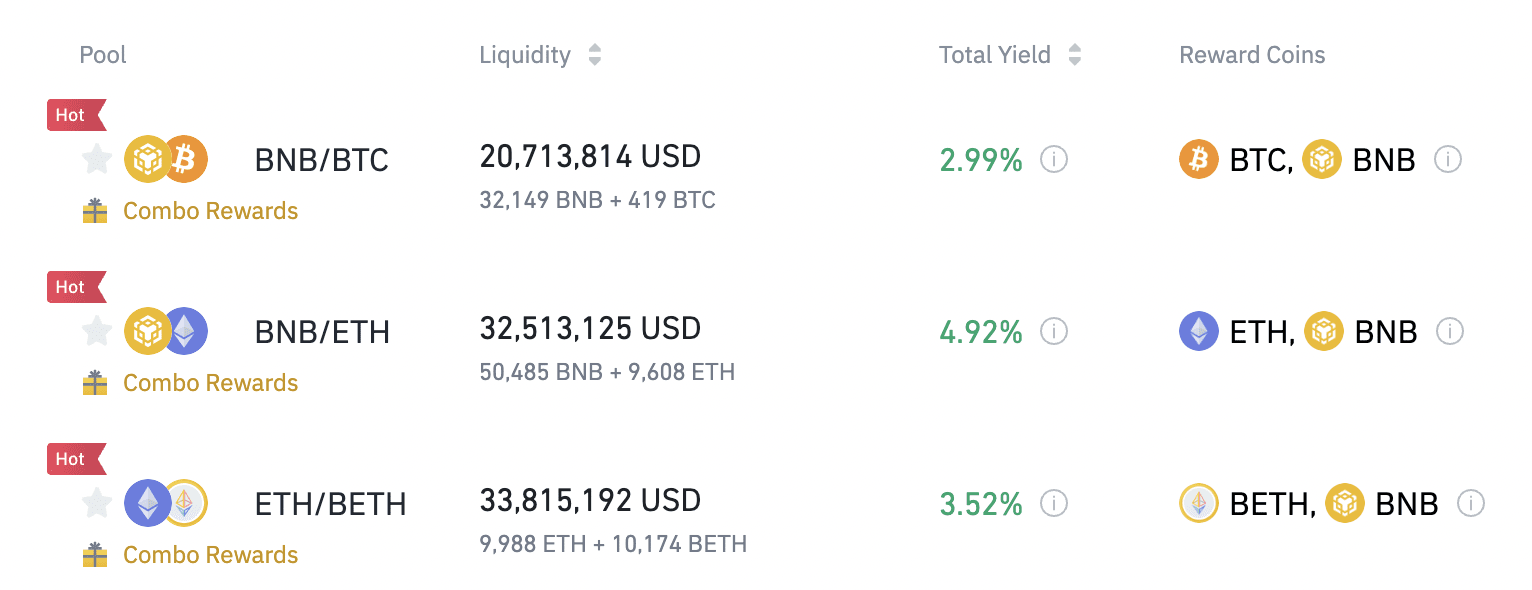Image resolution: width=1532 pixels, height=590 pixels.
Task: Open info icon beside ETH, BNB rewards
Action: pyautogui.click(x=1450, y=331)
